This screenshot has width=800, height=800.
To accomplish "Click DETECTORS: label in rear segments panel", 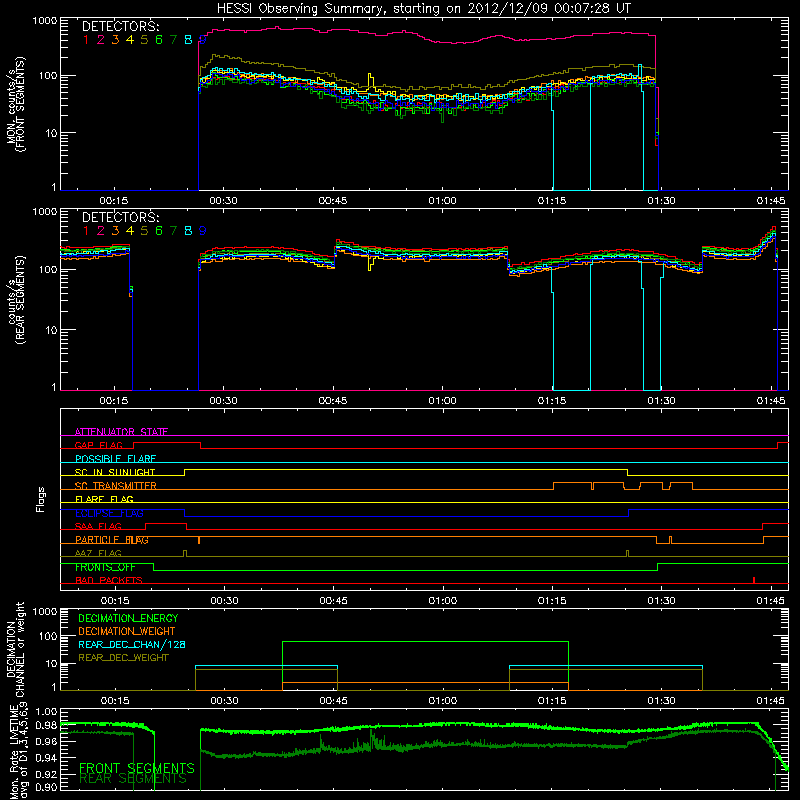I will click(120, 217).
